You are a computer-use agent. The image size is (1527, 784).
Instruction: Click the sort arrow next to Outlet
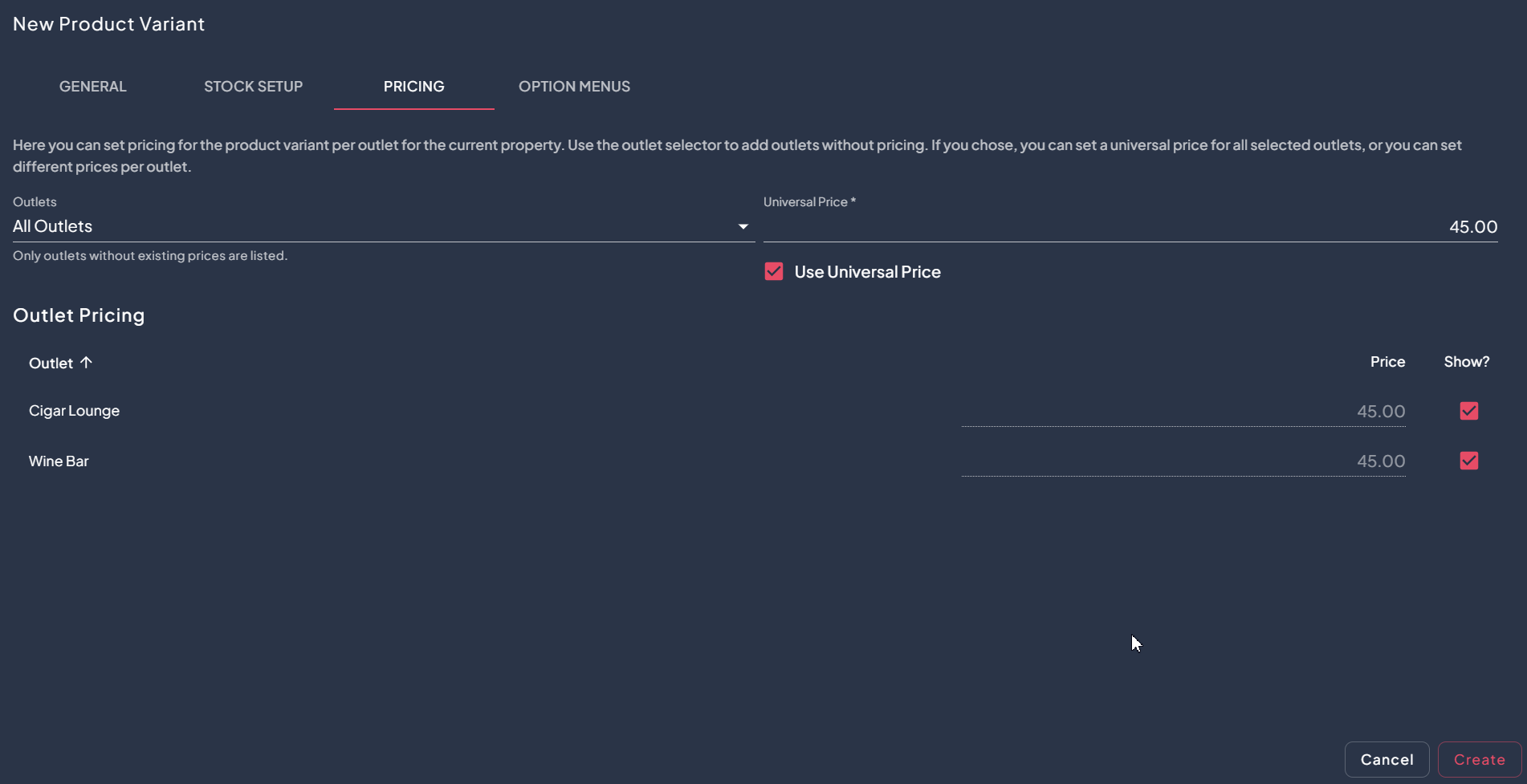86,363
